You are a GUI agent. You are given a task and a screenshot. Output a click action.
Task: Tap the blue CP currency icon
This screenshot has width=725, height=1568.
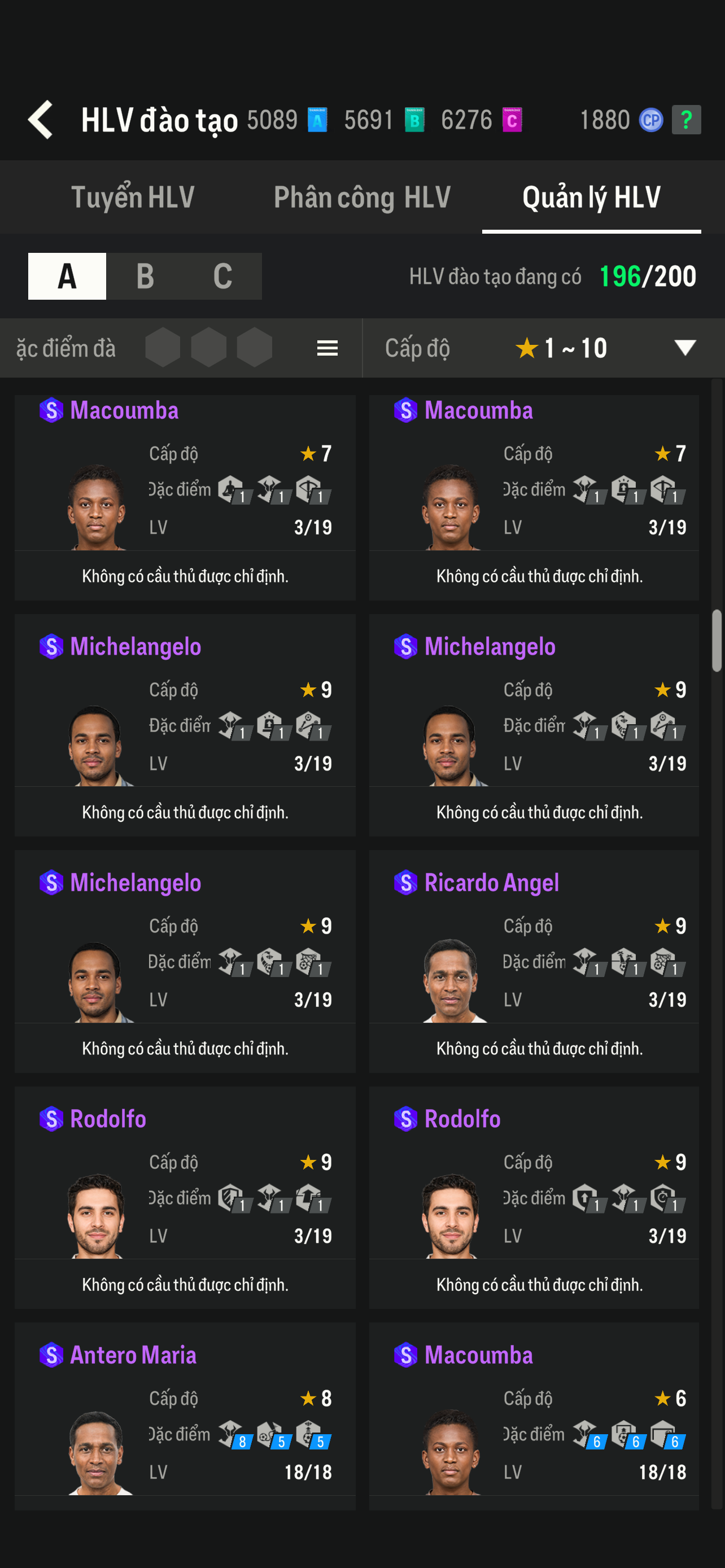(x=650, y=120)
